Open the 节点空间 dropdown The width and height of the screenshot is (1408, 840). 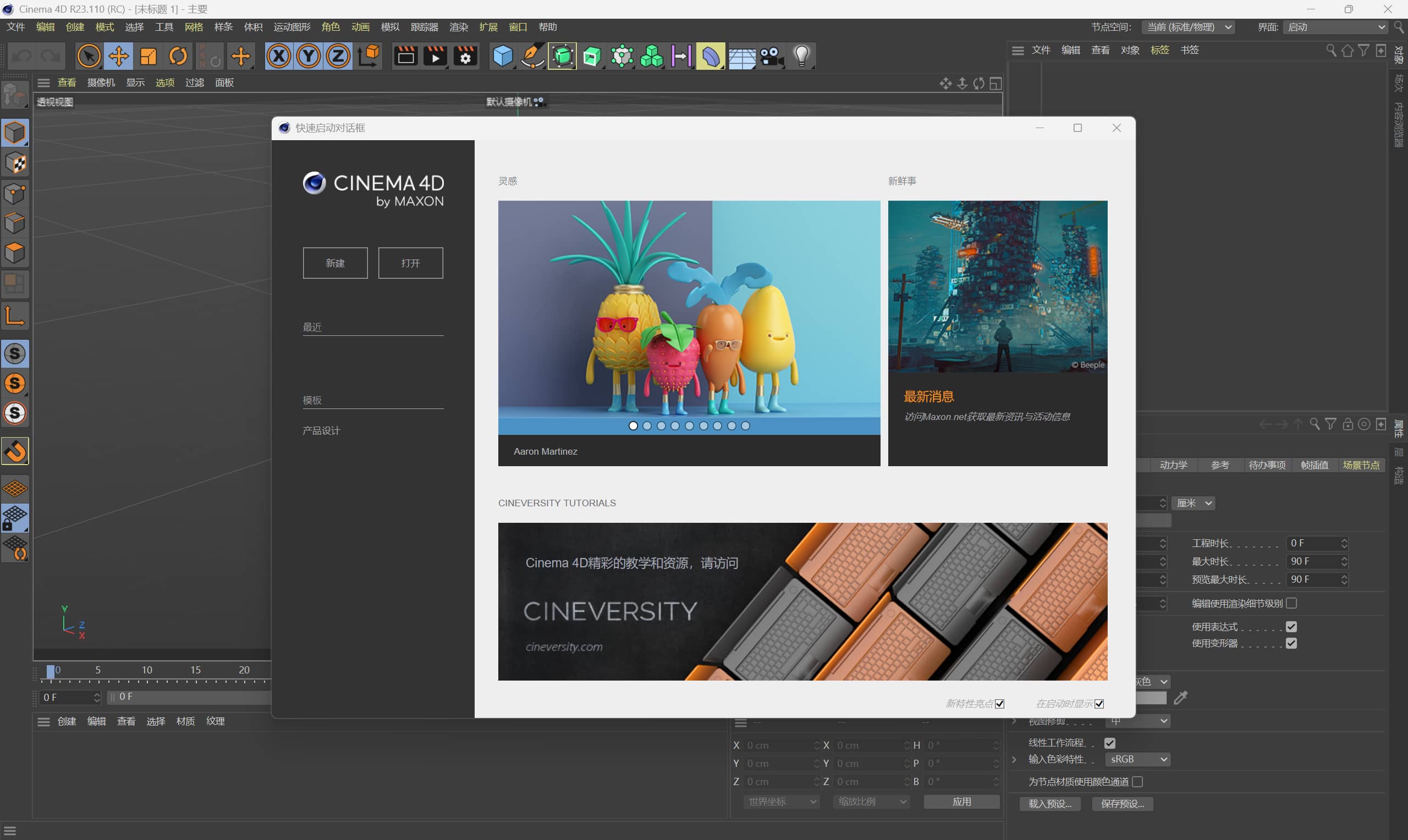pos(1188,27)
